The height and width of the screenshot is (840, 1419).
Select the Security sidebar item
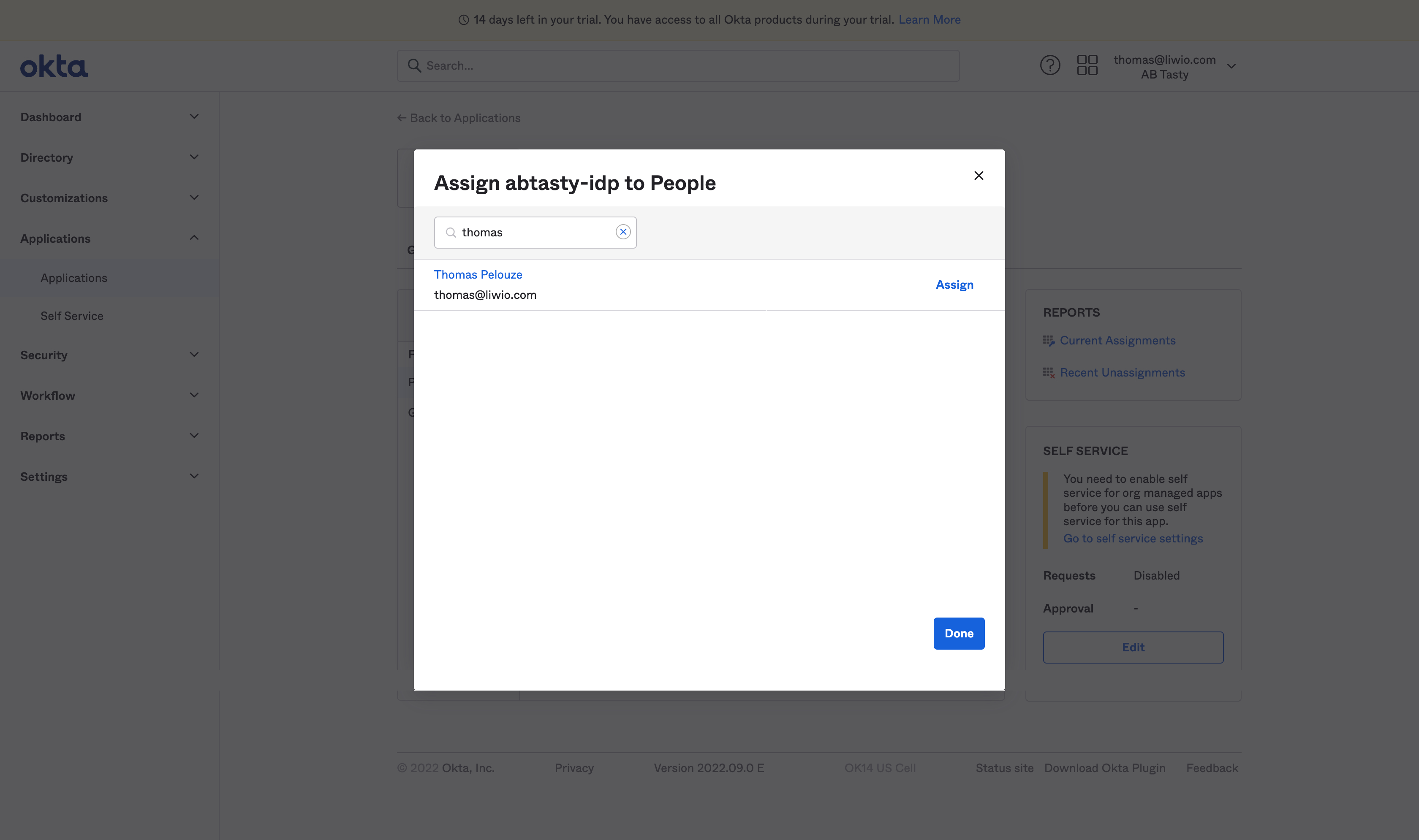click(x=110, y=355)
